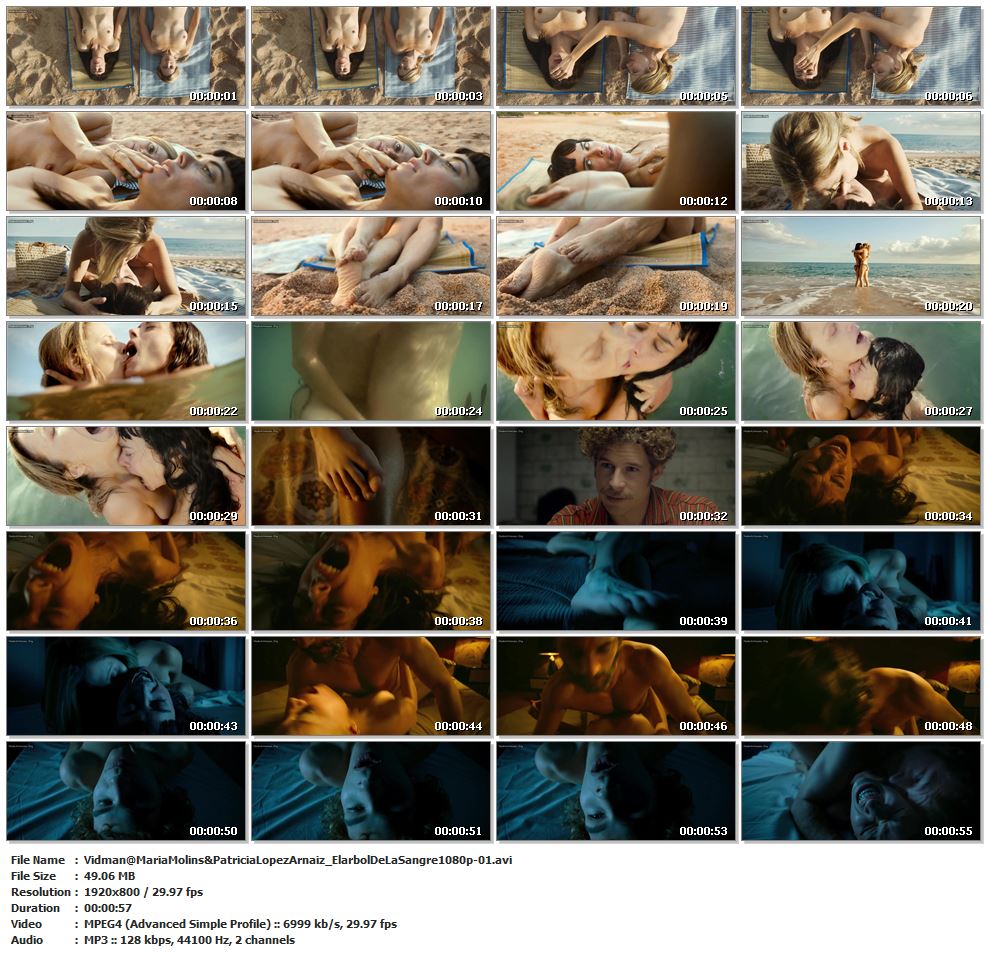This screenshot has height=953, width=987.
Task: Select the wide seashore frame at 00:00:20
Action: [x=861, y=266]
